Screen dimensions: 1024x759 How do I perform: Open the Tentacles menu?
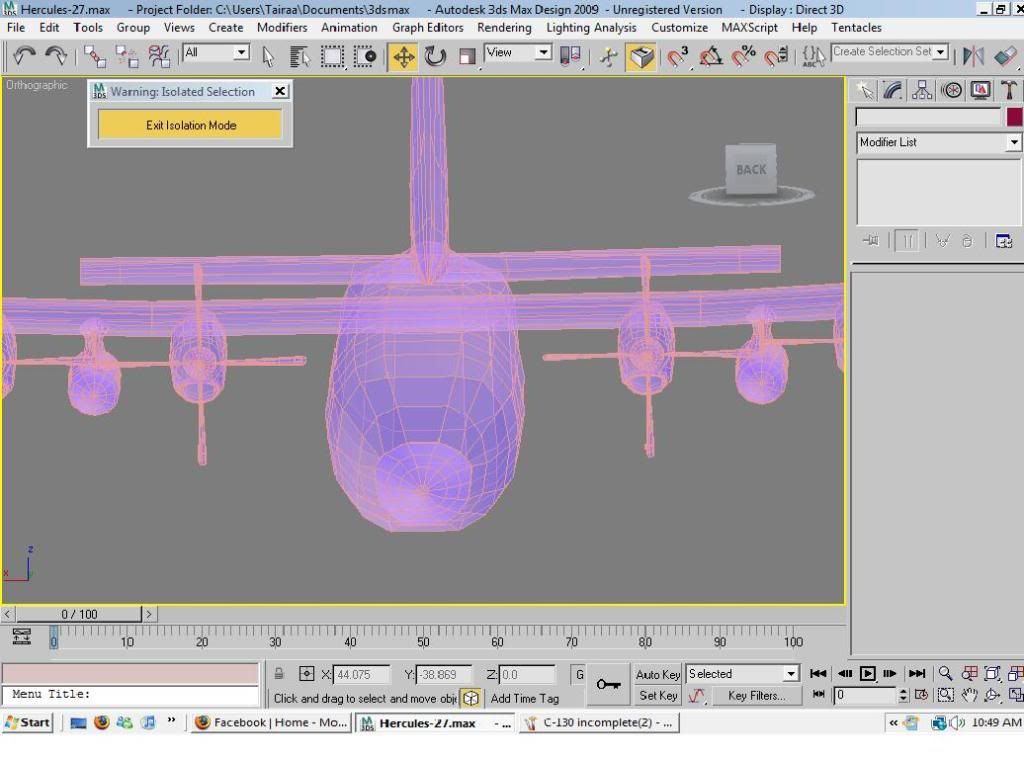(856, 27)
